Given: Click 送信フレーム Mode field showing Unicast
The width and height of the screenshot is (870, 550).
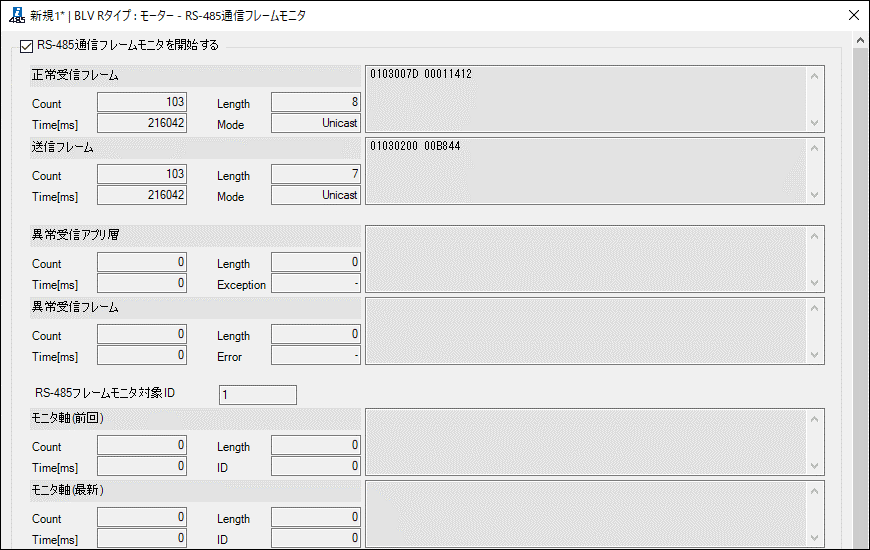Looking at the screenshot, I should click(x=316, y=195).
